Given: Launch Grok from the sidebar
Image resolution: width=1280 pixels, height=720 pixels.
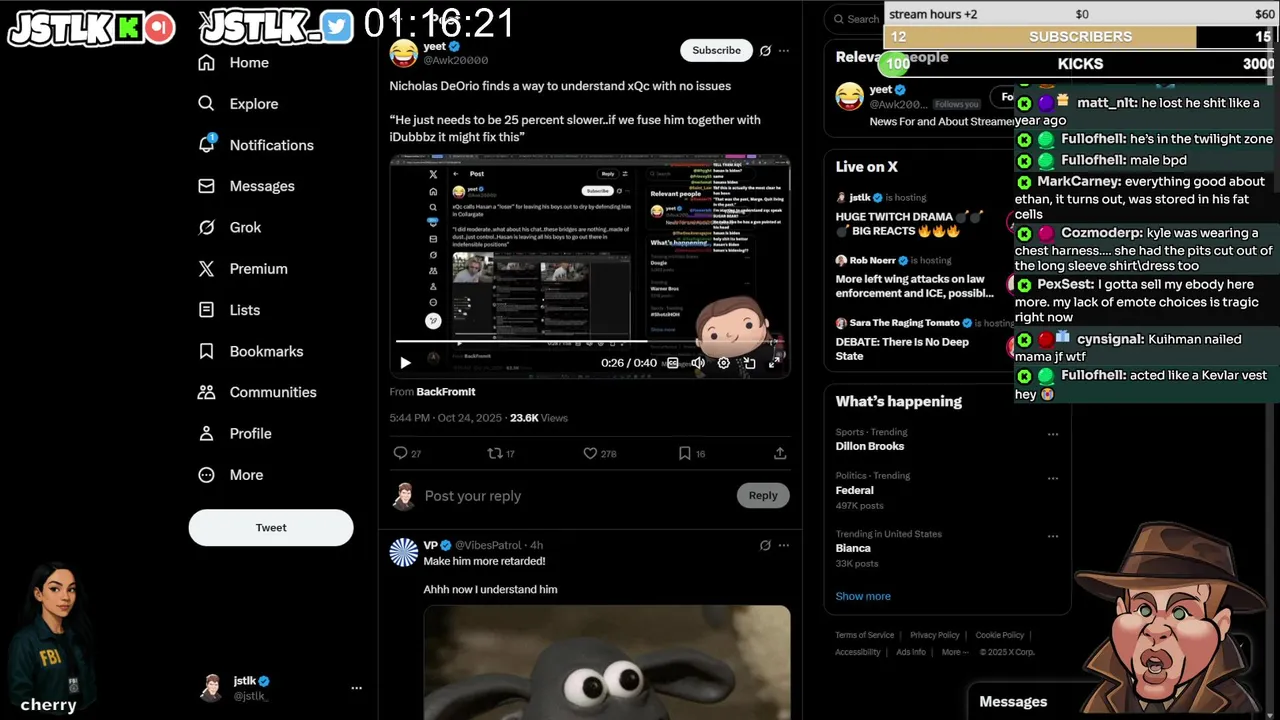Looking at the screenshot, I should (x=230, y=227).
